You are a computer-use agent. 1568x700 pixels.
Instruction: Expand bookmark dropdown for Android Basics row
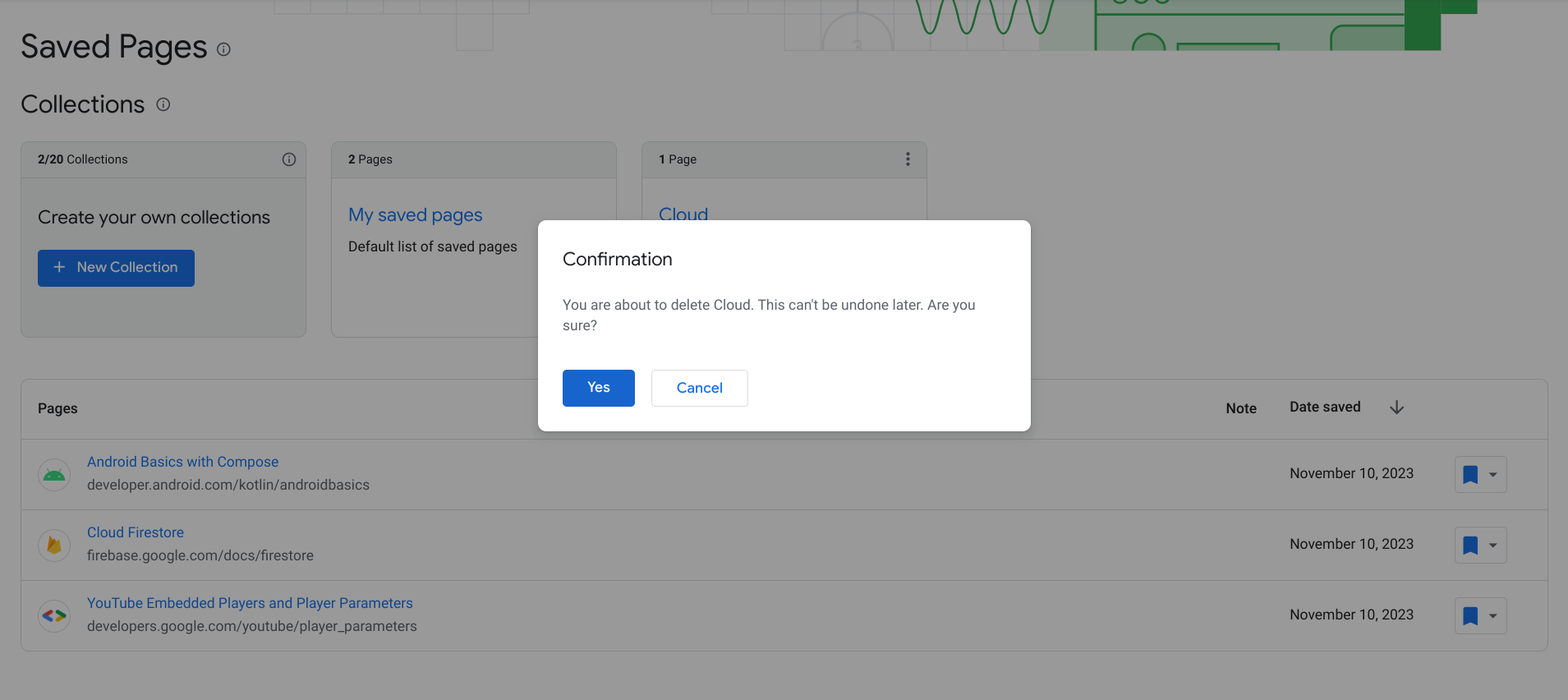pos(1493,475)
